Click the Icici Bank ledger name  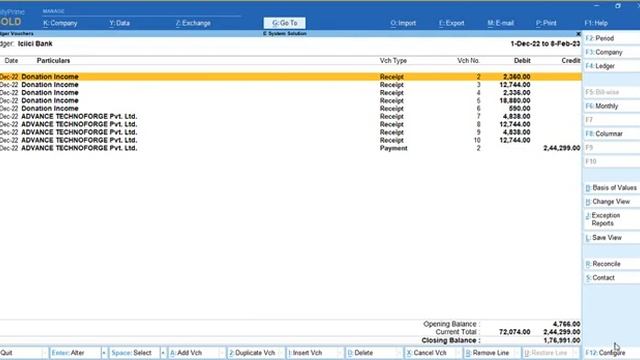tap(35, 44)
